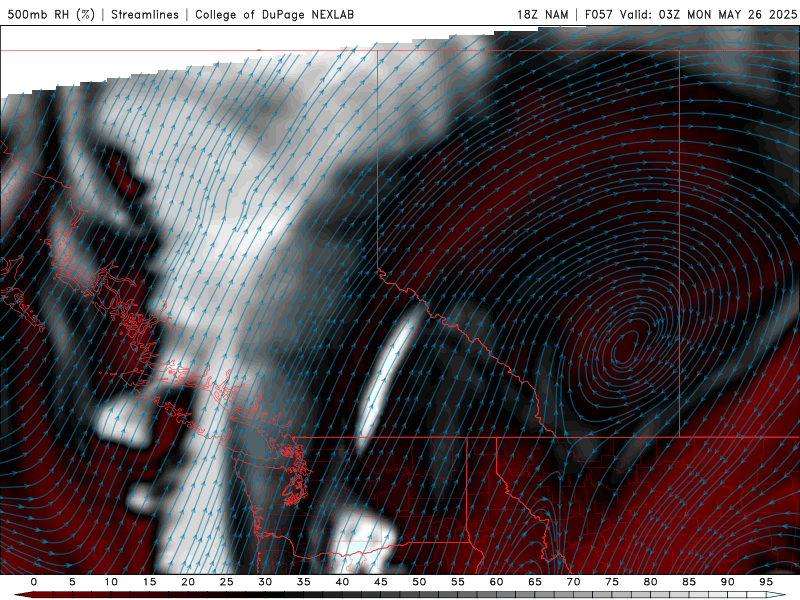Click the colorbar label '55'
The height and width of the screenshot is (600, 800).
[x=458, y=582]
